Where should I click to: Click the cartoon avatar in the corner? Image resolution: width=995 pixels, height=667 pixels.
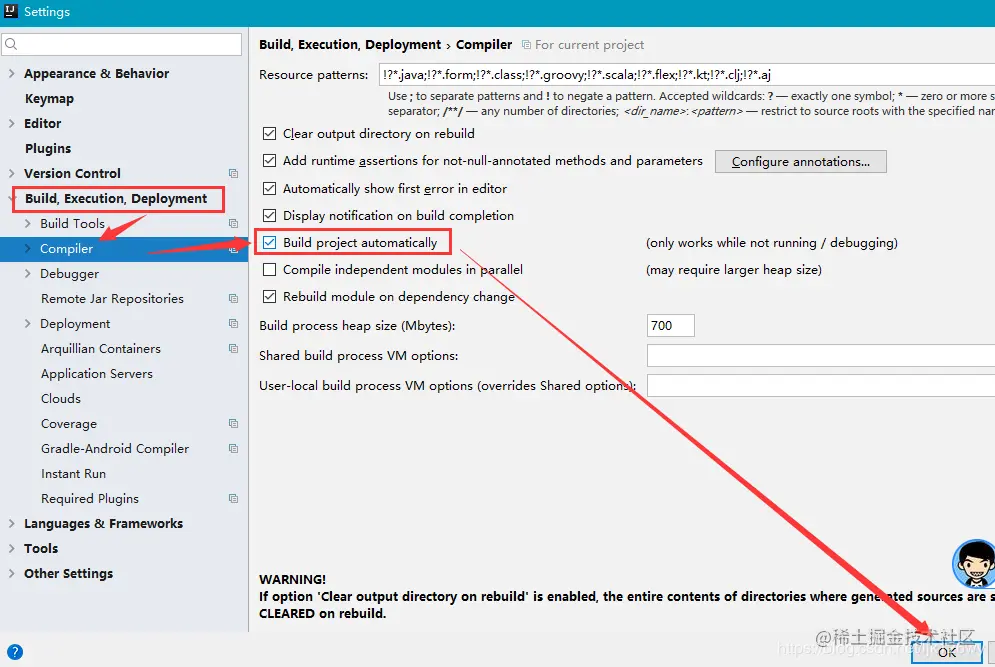click(x=974, y=563)
